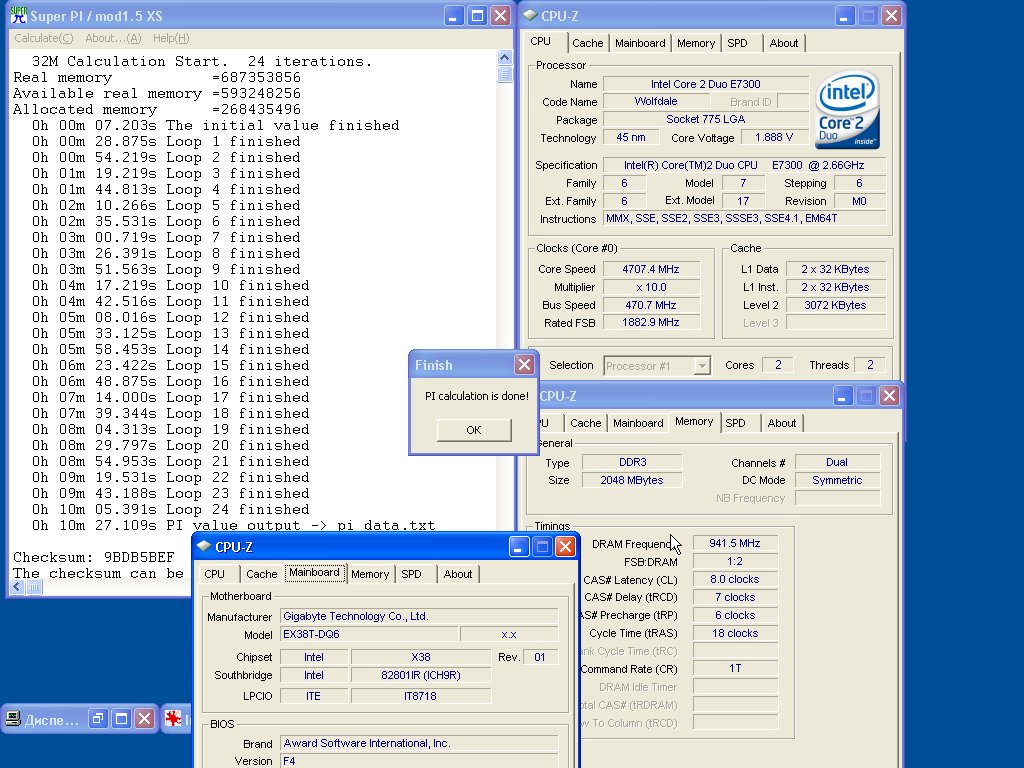The image size is (1024, 768).
Task: Select CPU tab in CPU-Z Mainboard window
Action: (x=214, y=574)
